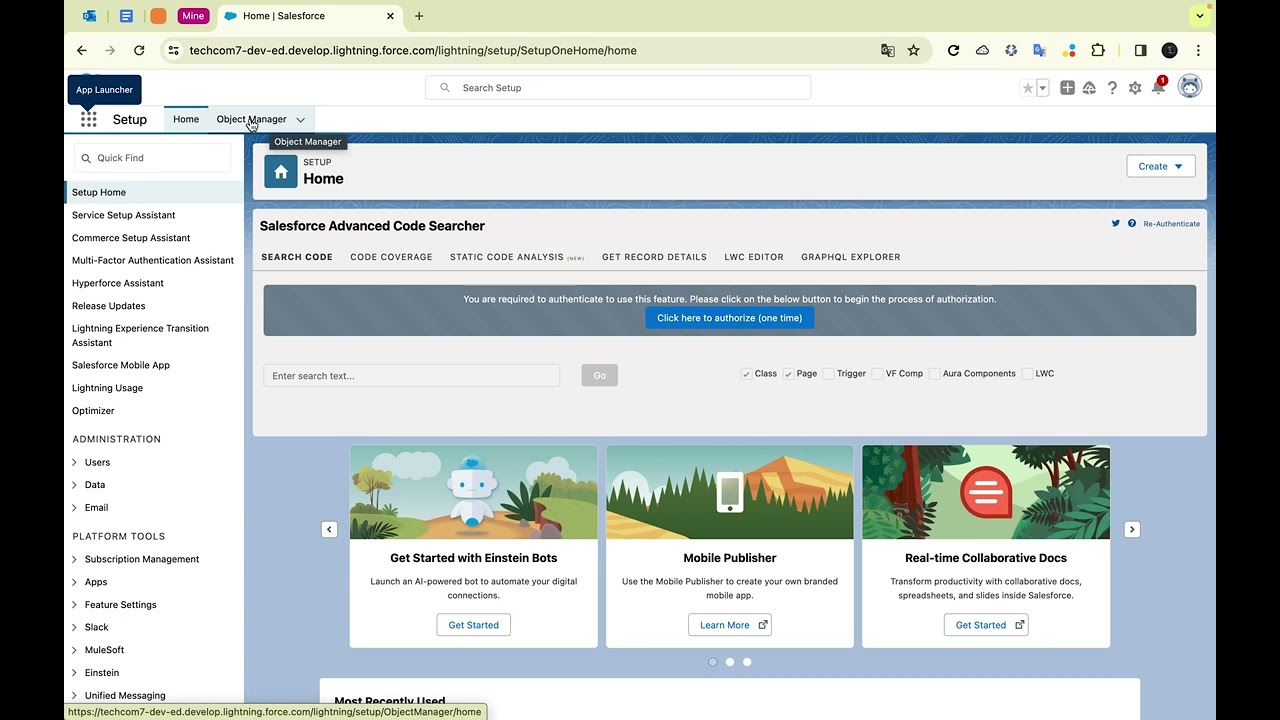The width and height of the screenshot is (1280, 720).
Task: Click the cloud extension icon
Action: 982,50
